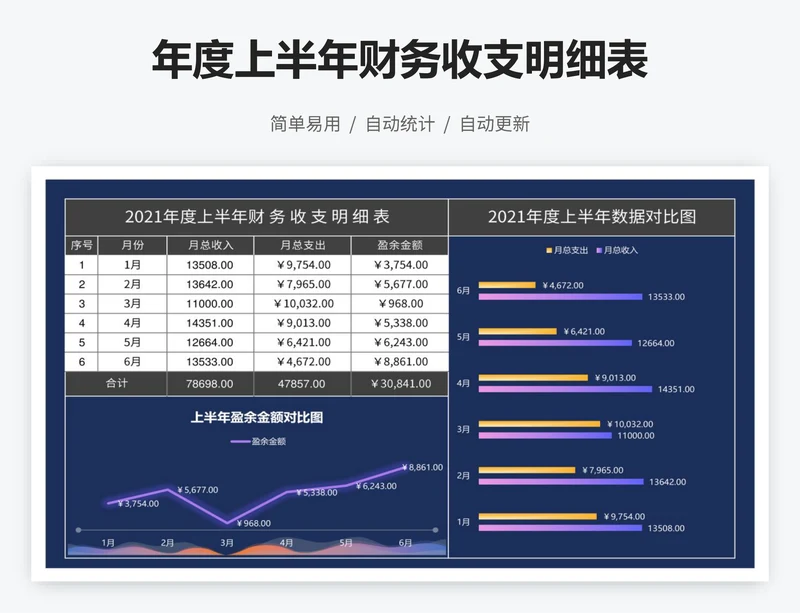The height and width of the screenshot is (613, 800).
Task: Click the 2021年度上半年财务收支明细表 table title
Action: tap(257, 217)
